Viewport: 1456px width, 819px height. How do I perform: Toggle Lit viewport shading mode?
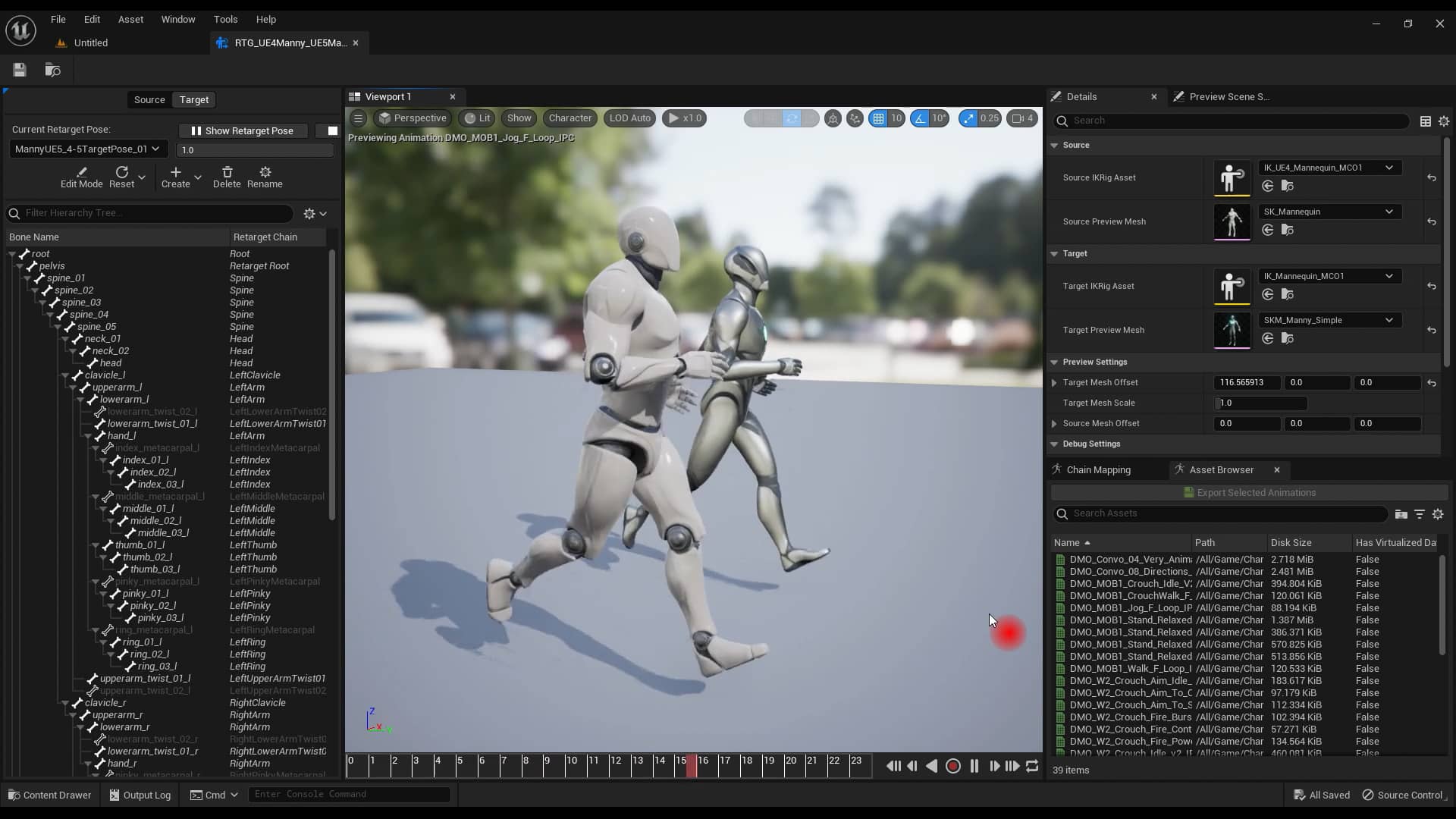click(x=476, y=118)
